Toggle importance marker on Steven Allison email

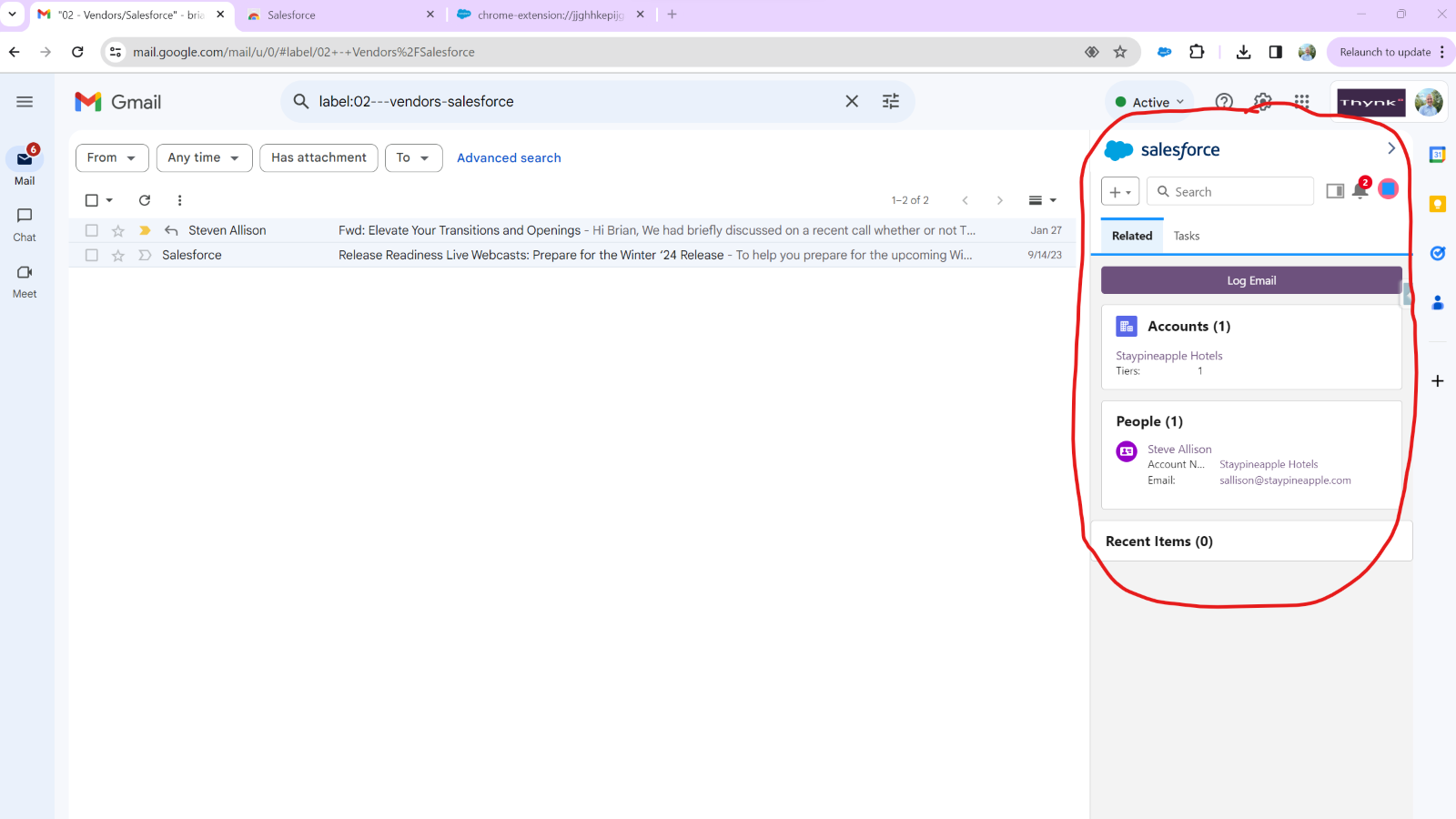(144, 230)
